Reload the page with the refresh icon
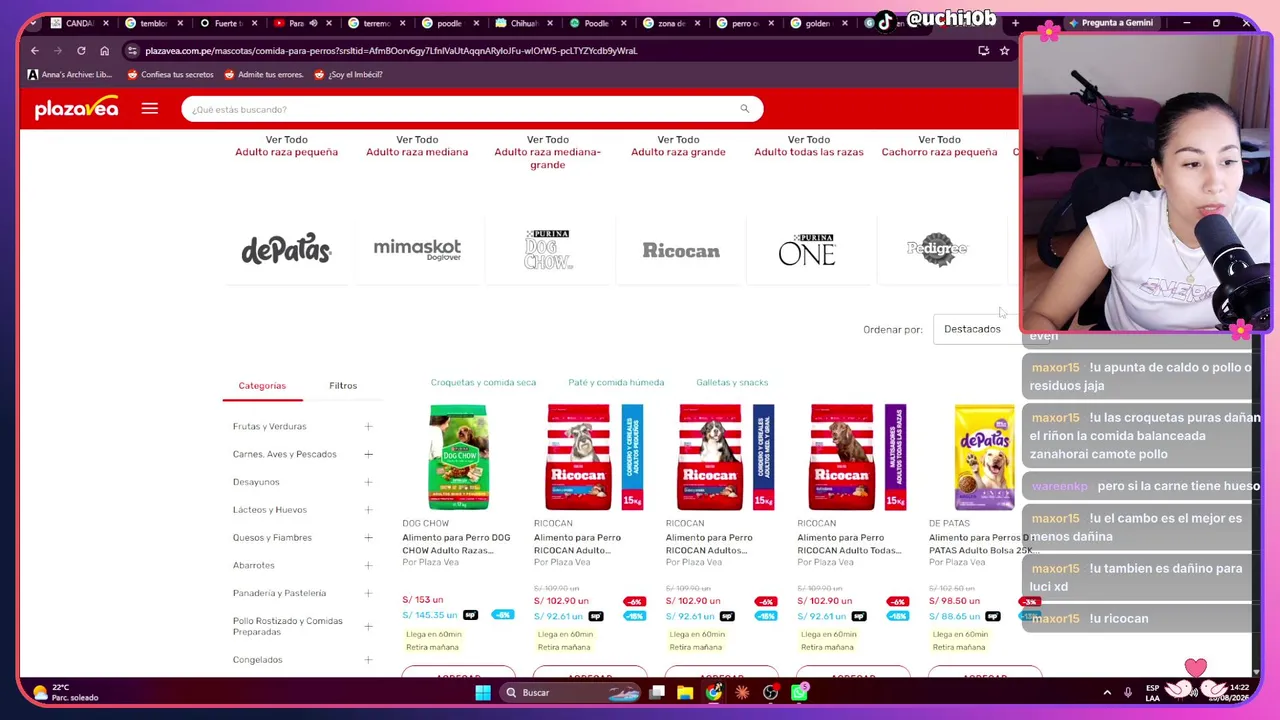Viewport: 1280px width, 720px height. 81,50
